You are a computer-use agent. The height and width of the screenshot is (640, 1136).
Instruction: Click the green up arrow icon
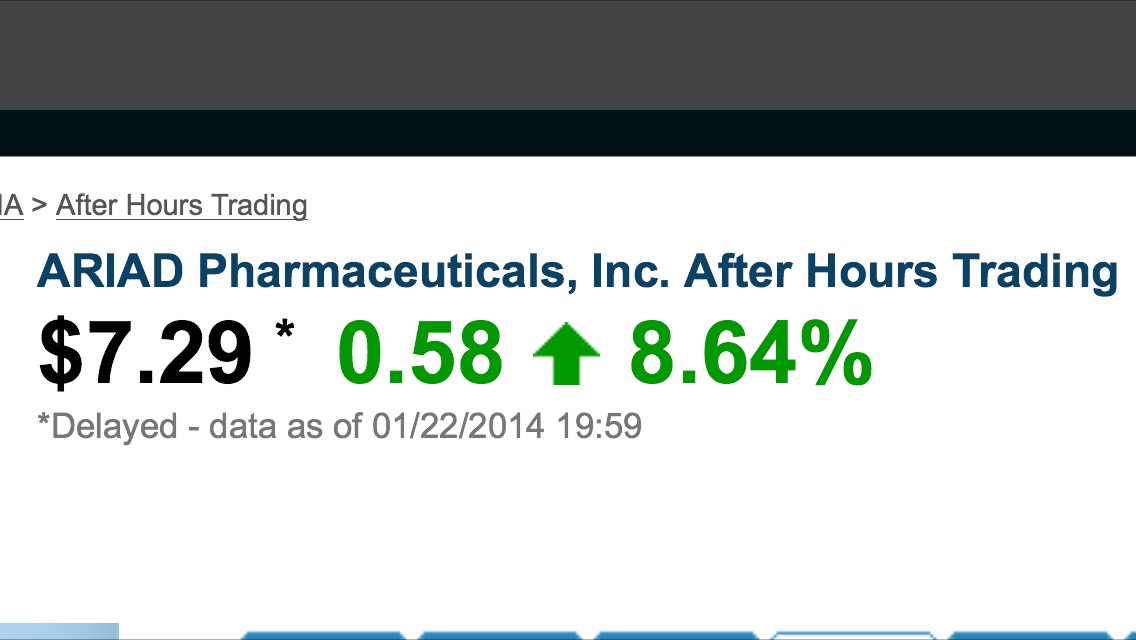pyautogui.click(x=566, y=354)
